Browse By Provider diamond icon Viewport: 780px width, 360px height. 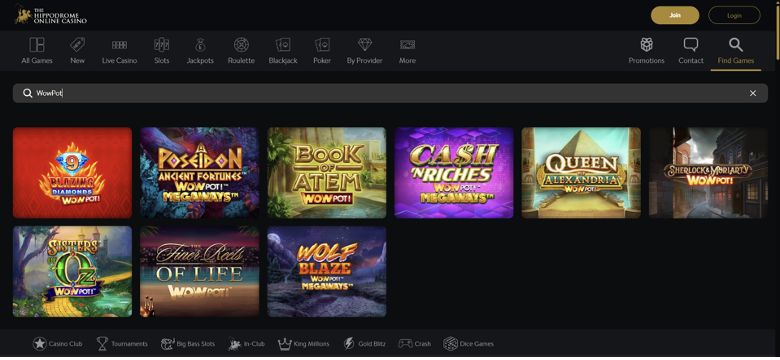coord(365,45)
